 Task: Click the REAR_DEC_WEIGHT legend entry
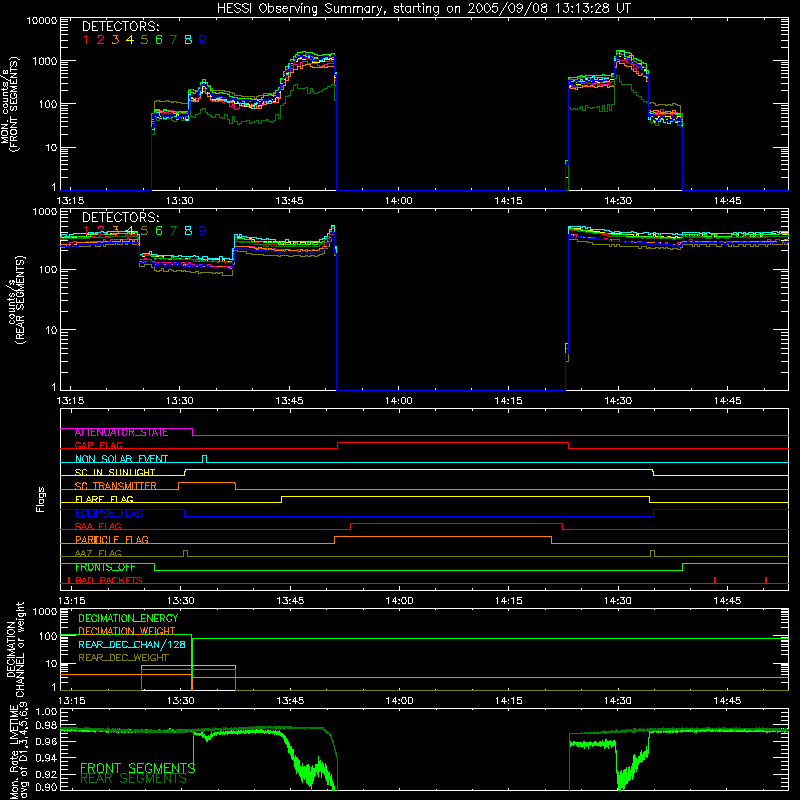click(123, 658)
